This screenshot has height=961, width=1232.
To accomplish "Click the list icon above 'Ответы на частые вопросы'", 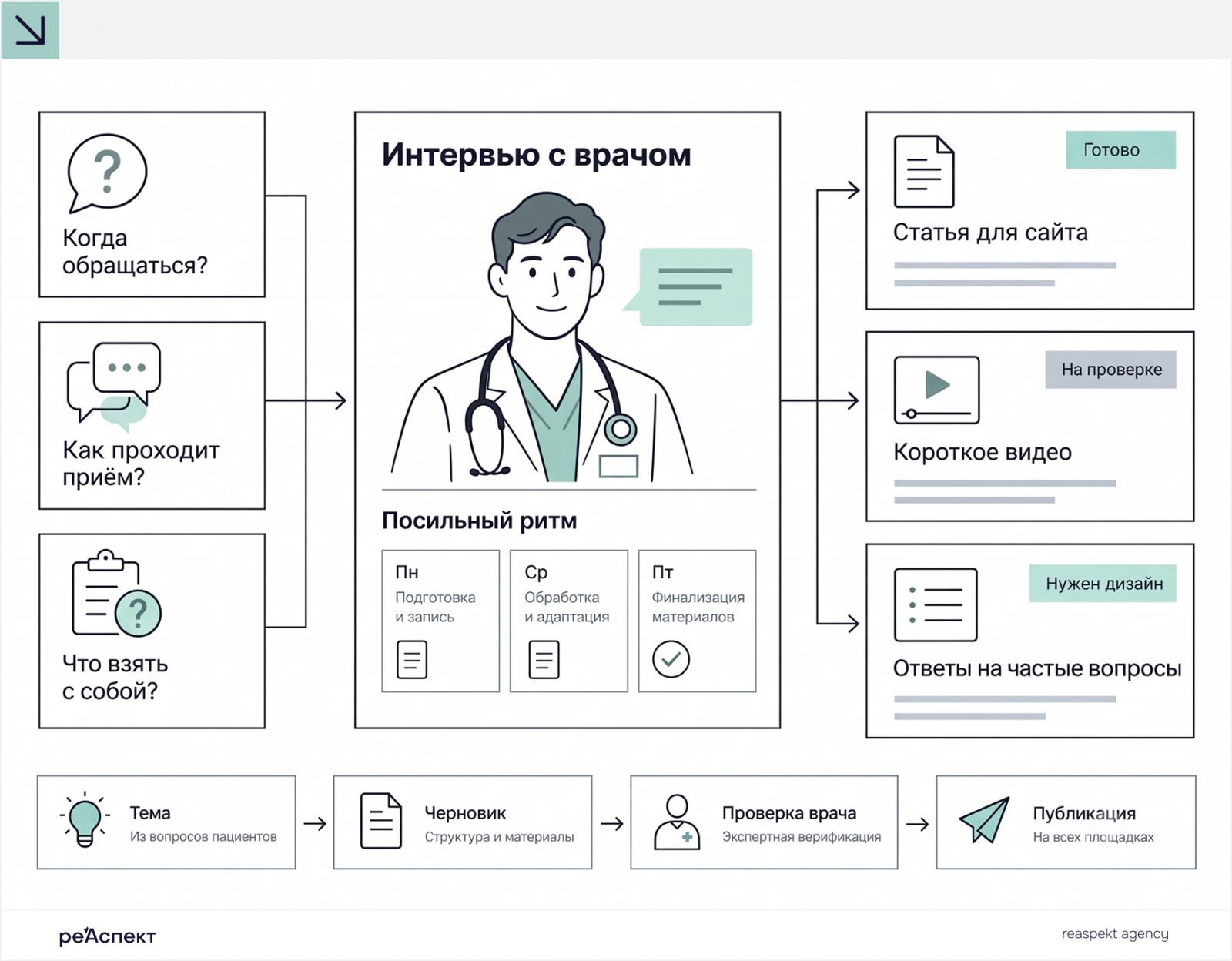I will click(936, 604).
